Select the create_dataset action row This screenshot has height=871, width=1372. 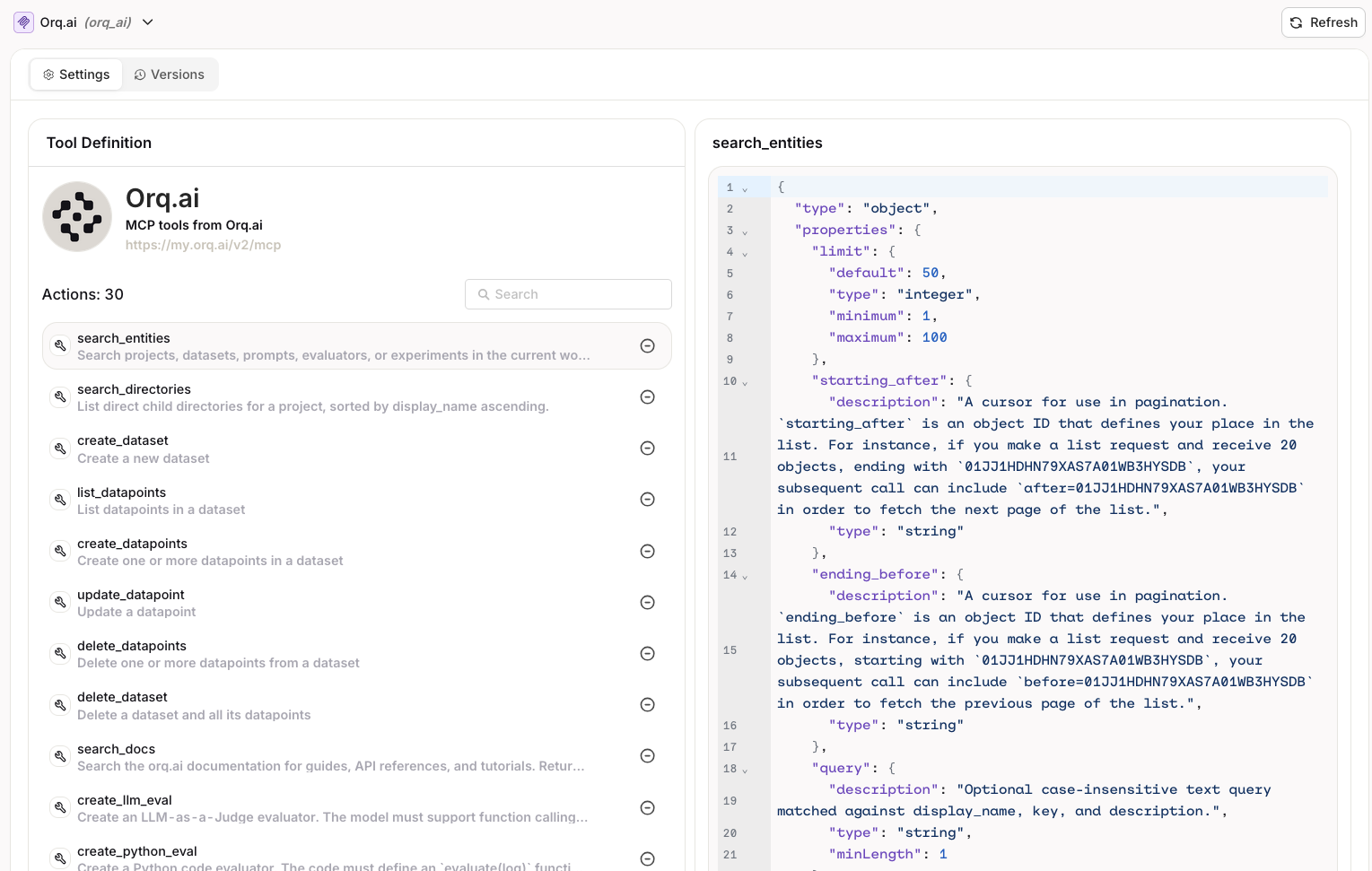[x=357, y=449]
